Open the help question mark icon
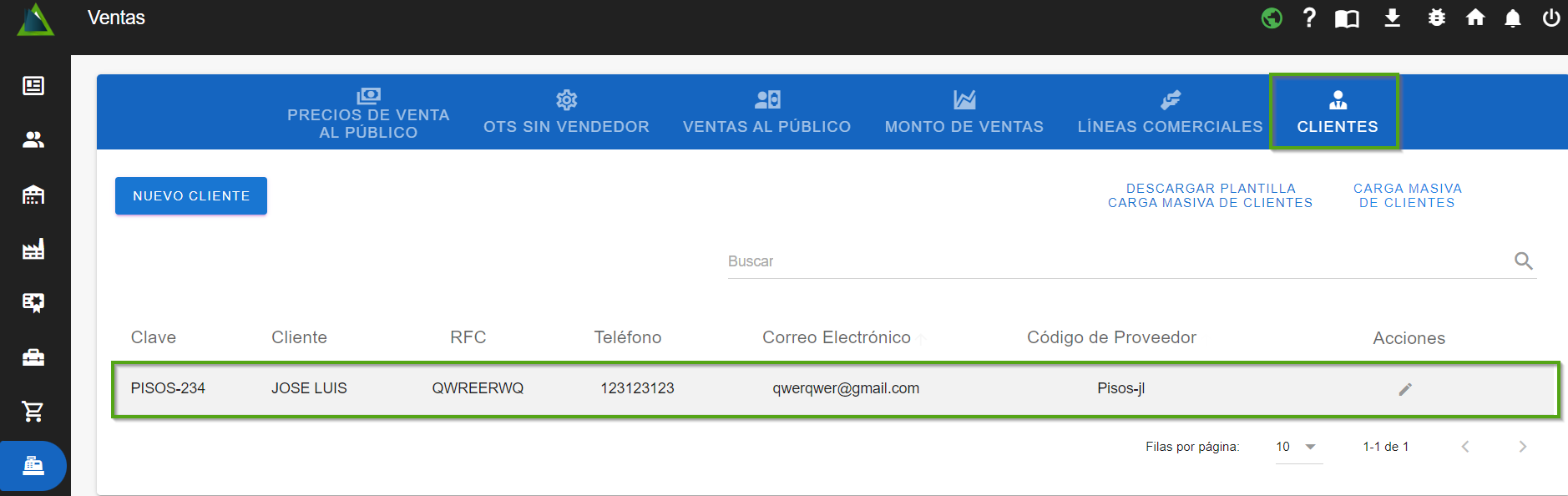Viewport: 1568px width, 496px height. pos(1309,18)
